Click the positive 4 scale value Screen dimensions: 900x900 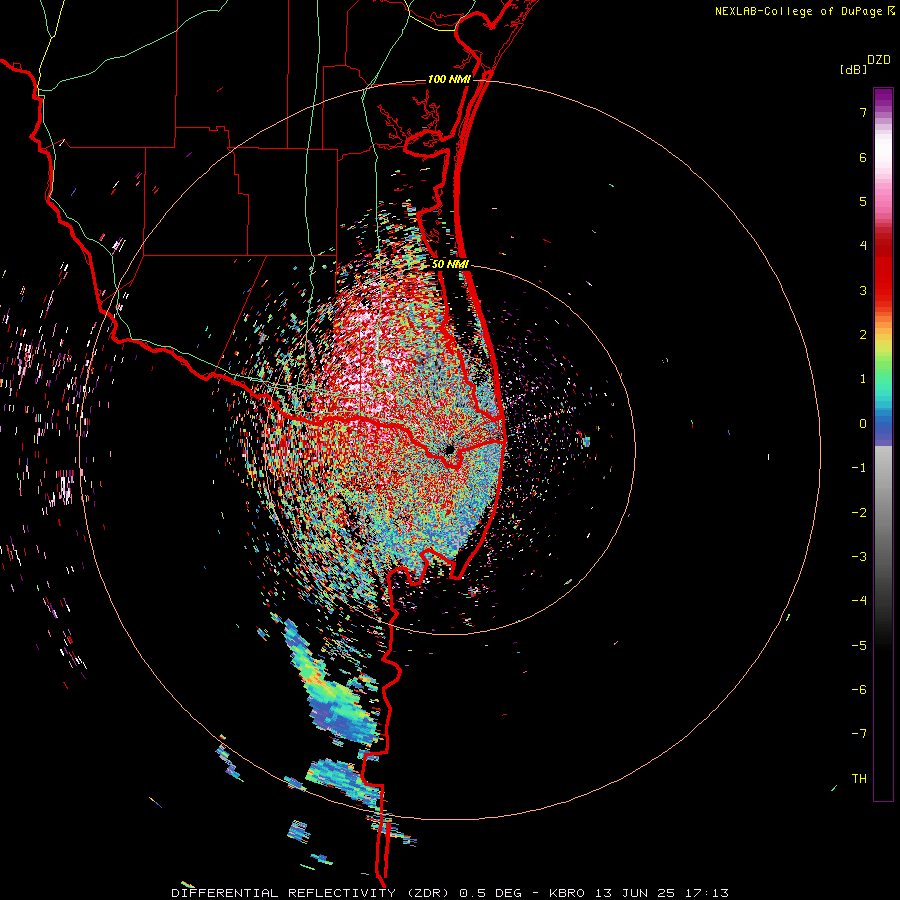pyautogui.click(x=863, y=246)
